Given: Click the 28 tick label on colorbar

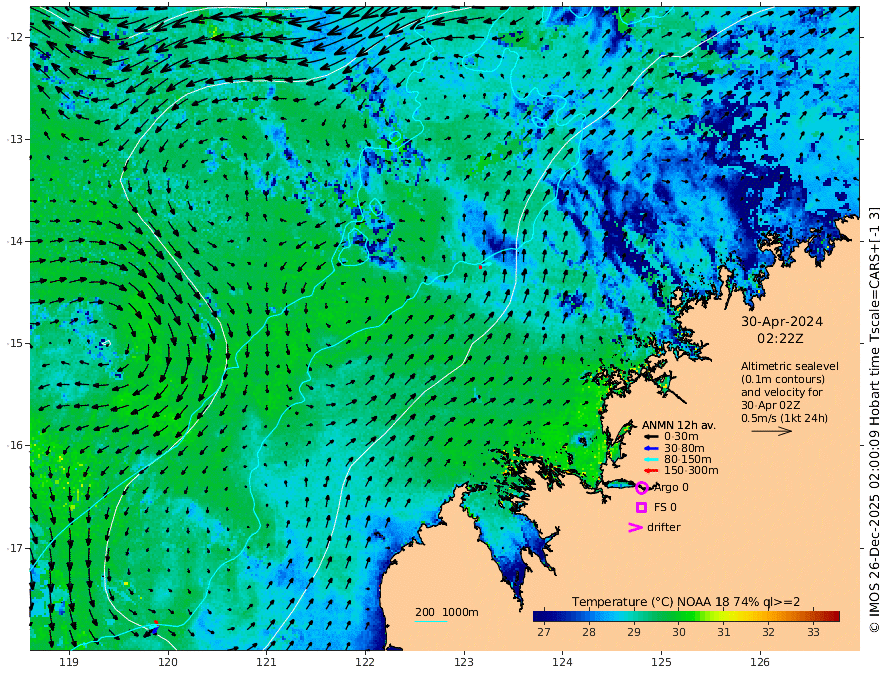Looking at the screenshot, I should (589, 632).
